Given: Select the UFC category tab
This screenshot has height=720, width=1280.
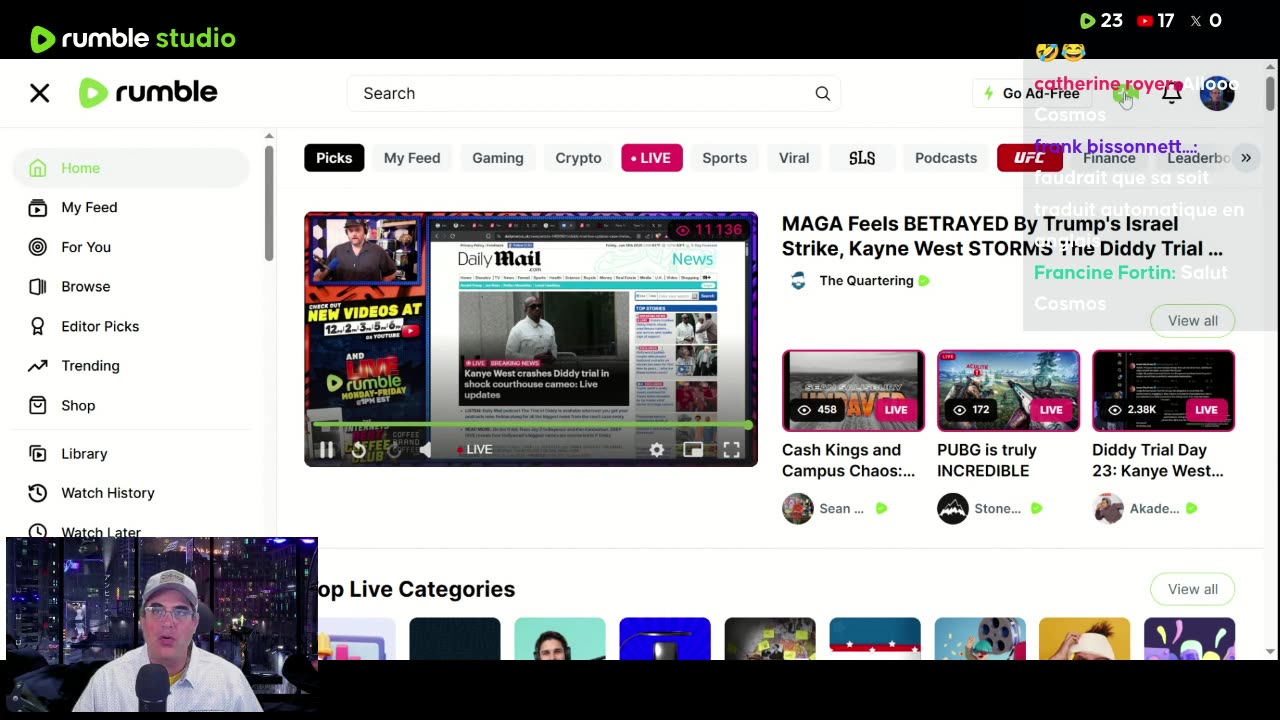Looking at the screenshot, I should [x=1029, y=158].
